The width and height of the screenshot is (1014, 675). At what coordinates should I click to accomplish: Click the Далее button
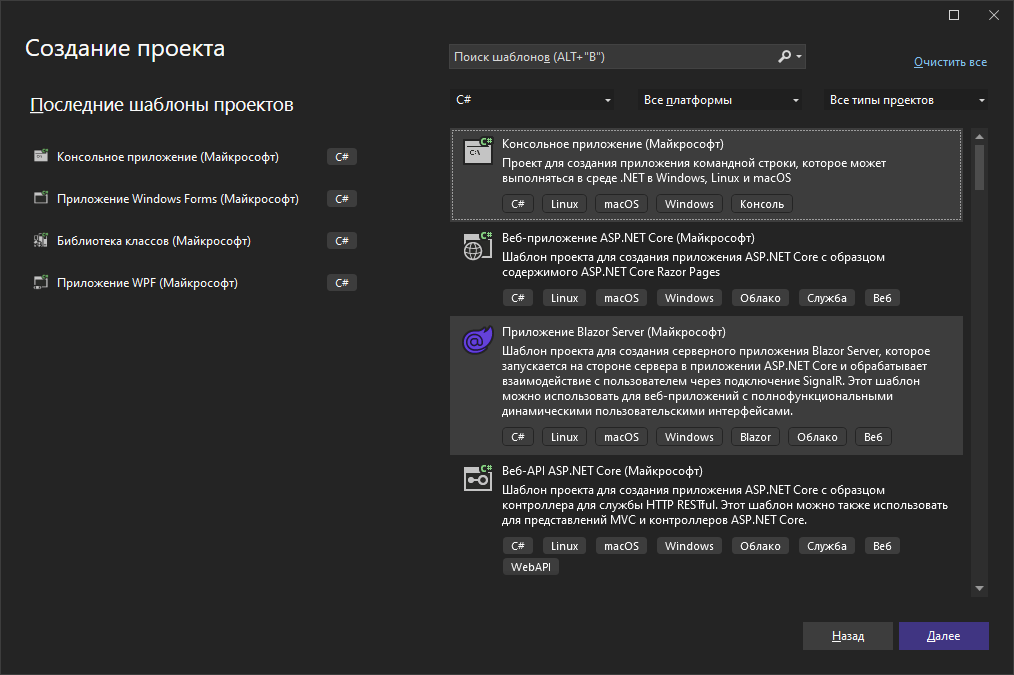(944, 636)
